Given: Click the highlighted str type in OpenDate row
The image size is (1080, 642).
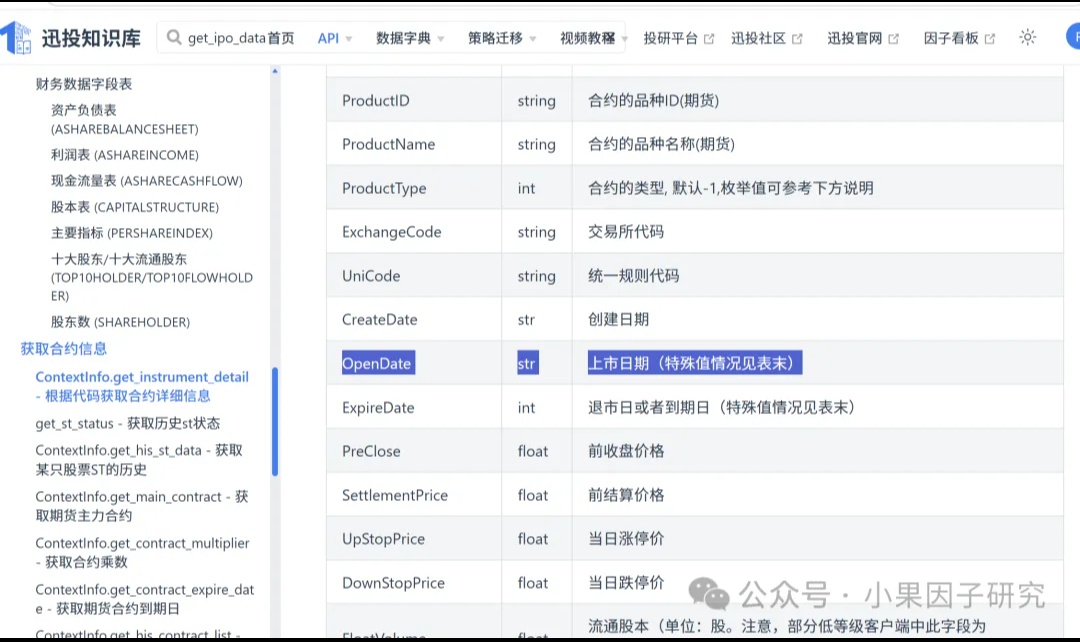Looking at the screenshot, I should pyautogui.click(x=528, y=363).
